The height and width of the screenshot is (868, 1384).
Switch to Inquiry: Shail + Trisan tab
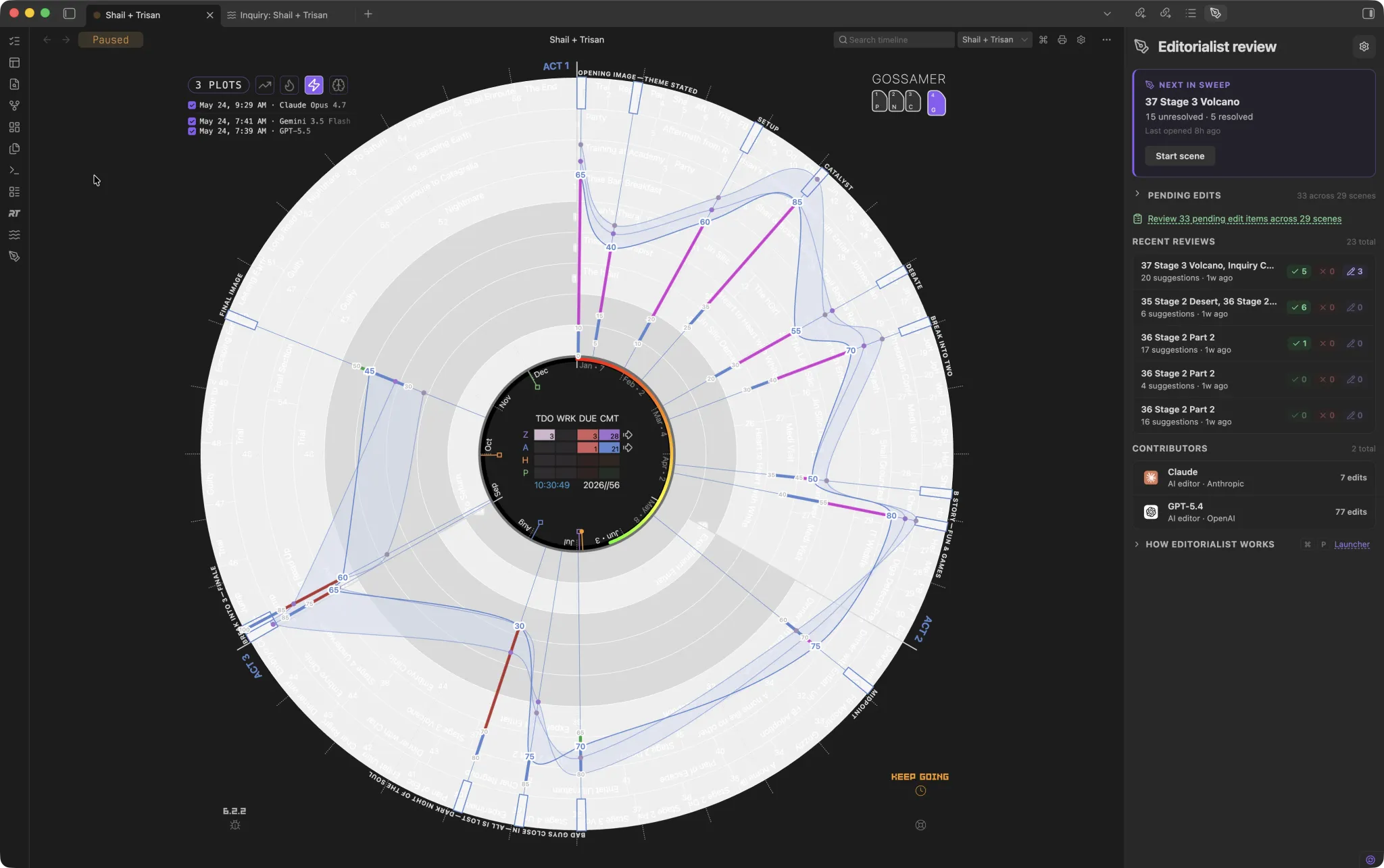pyautogui.click(x=284, y=15)
